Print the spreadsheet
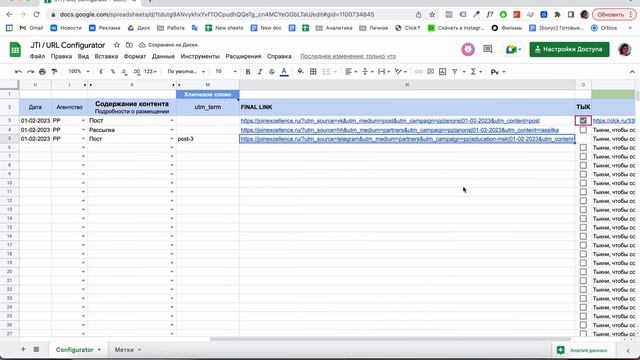This screenshot has width=640, height=360. coord(42,72)
